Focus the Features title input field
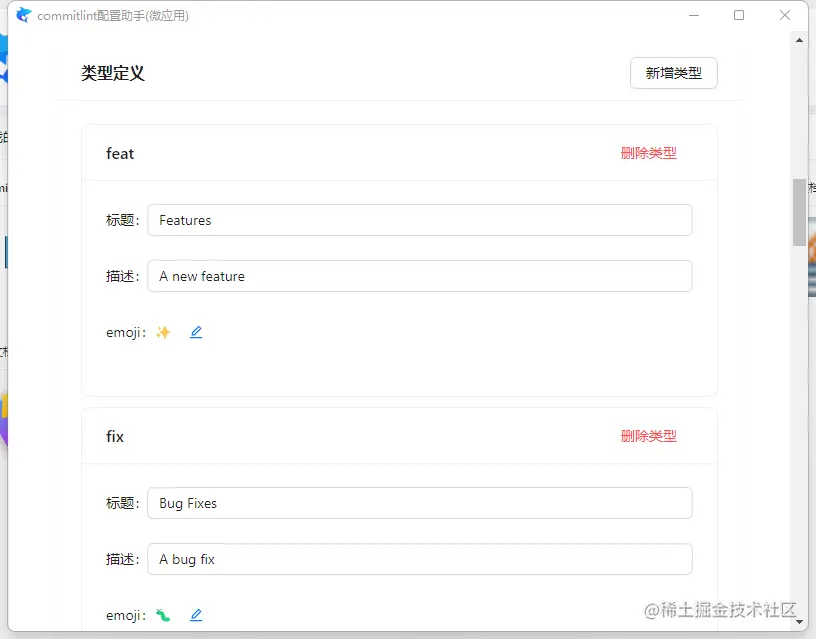 pyautogui.click(x=419, y=220)
